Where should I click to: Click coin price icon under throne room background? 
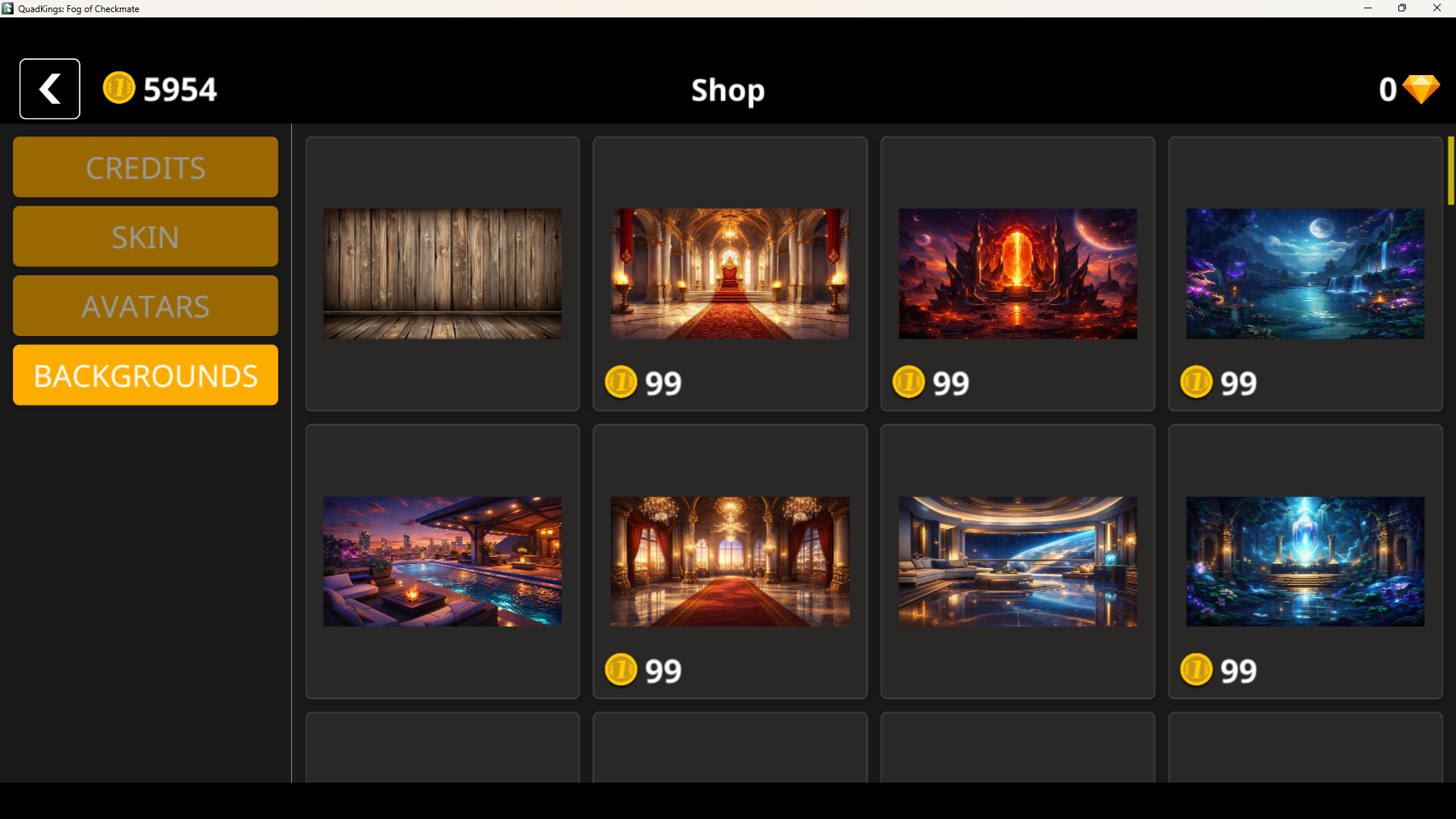(x=620, y=382)
